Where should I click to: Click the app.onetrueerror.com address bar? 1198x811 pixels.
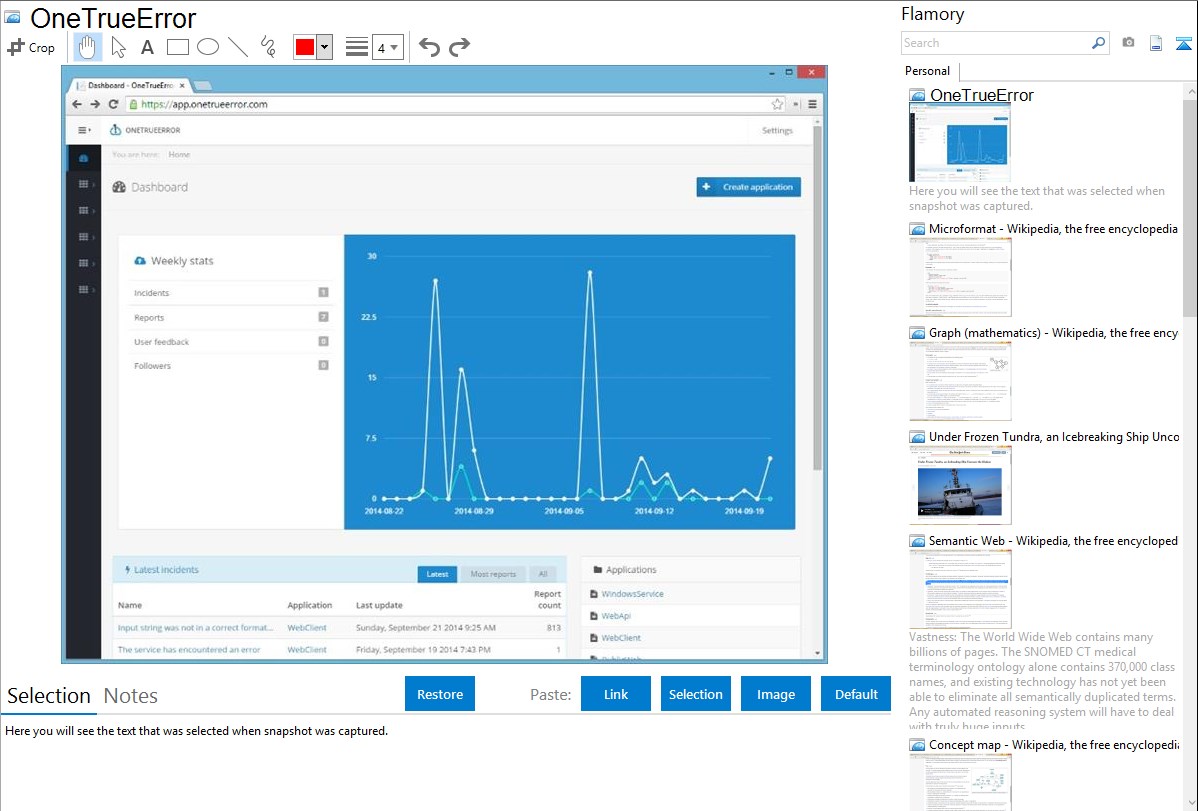(x=456, y=104)
